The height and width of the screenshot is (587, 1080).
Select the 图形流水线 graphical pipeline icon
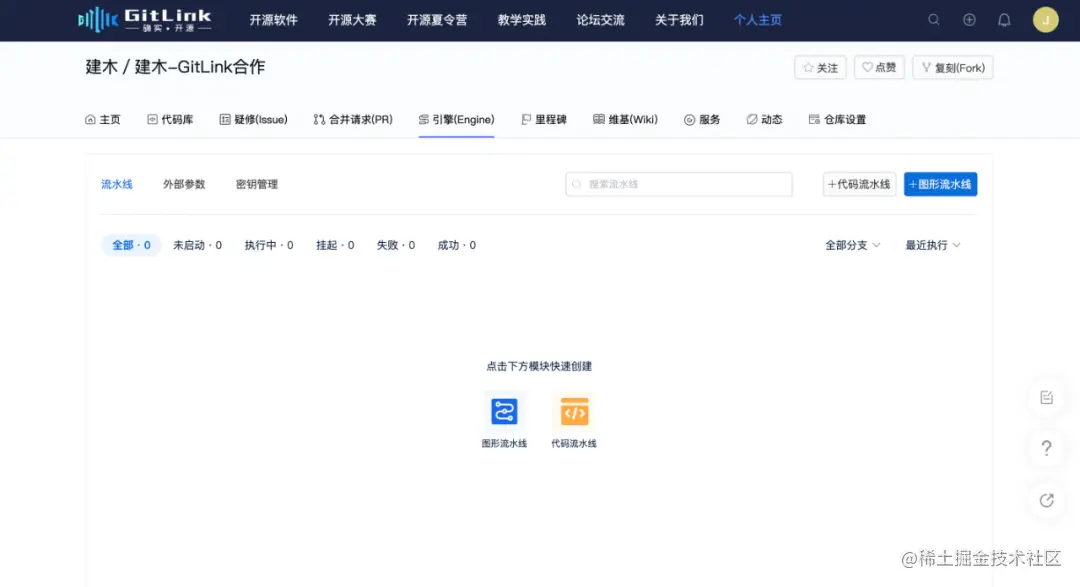(x=504, y=412)
